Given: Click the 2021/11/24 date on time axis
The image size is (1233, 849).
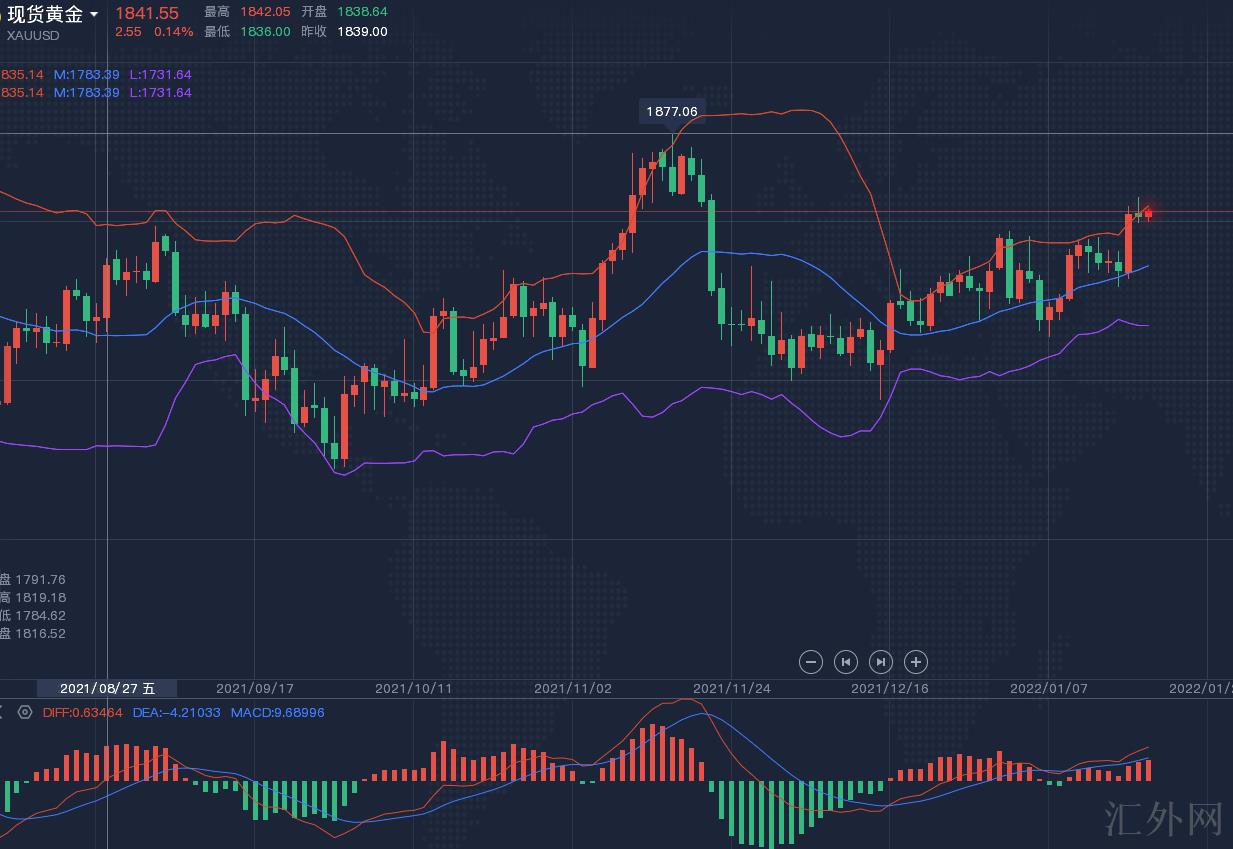Looking at the screenshot, I should [731, 688].
